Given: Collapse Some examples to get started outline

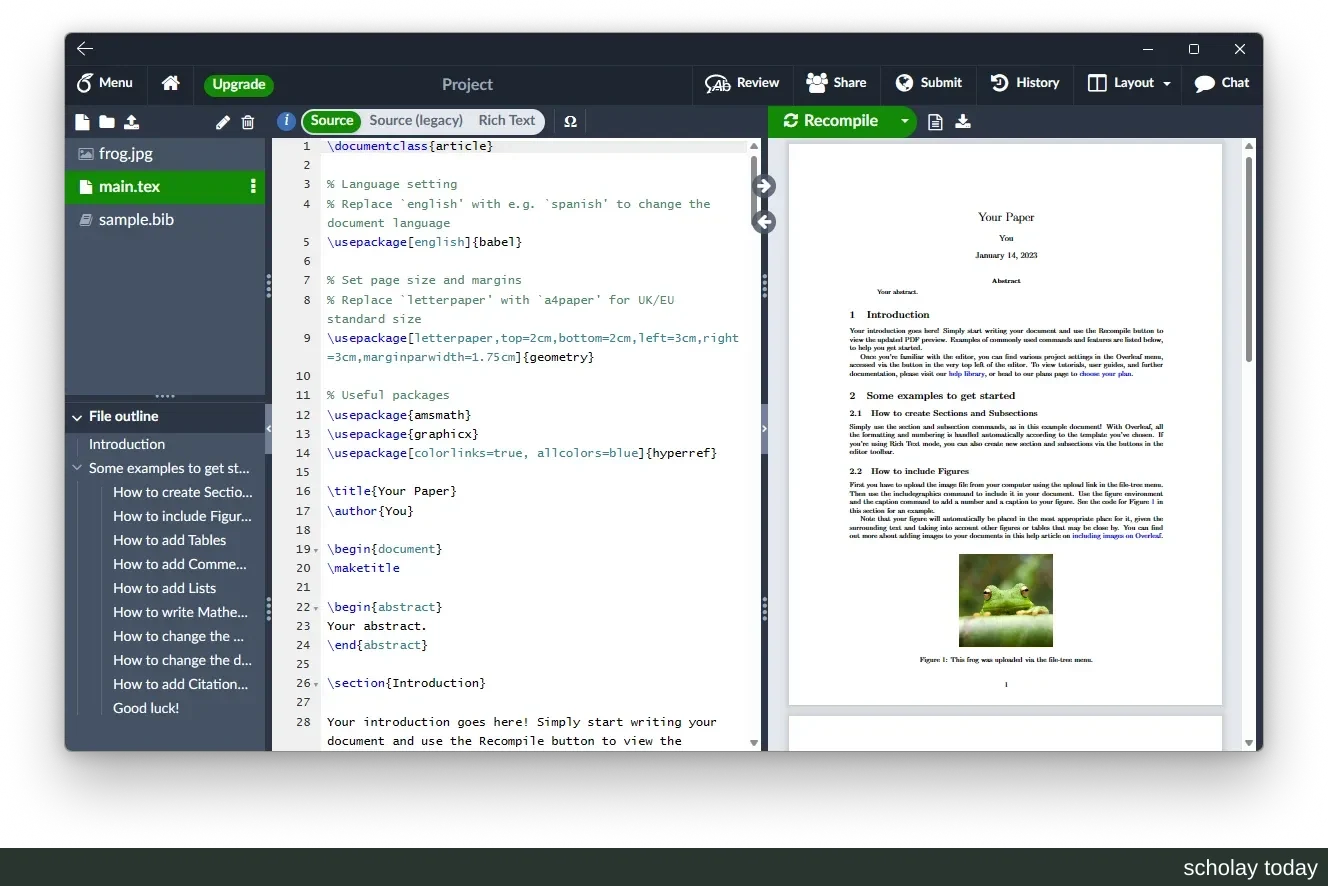Looking at the screenshot, I should pos(77,468).
